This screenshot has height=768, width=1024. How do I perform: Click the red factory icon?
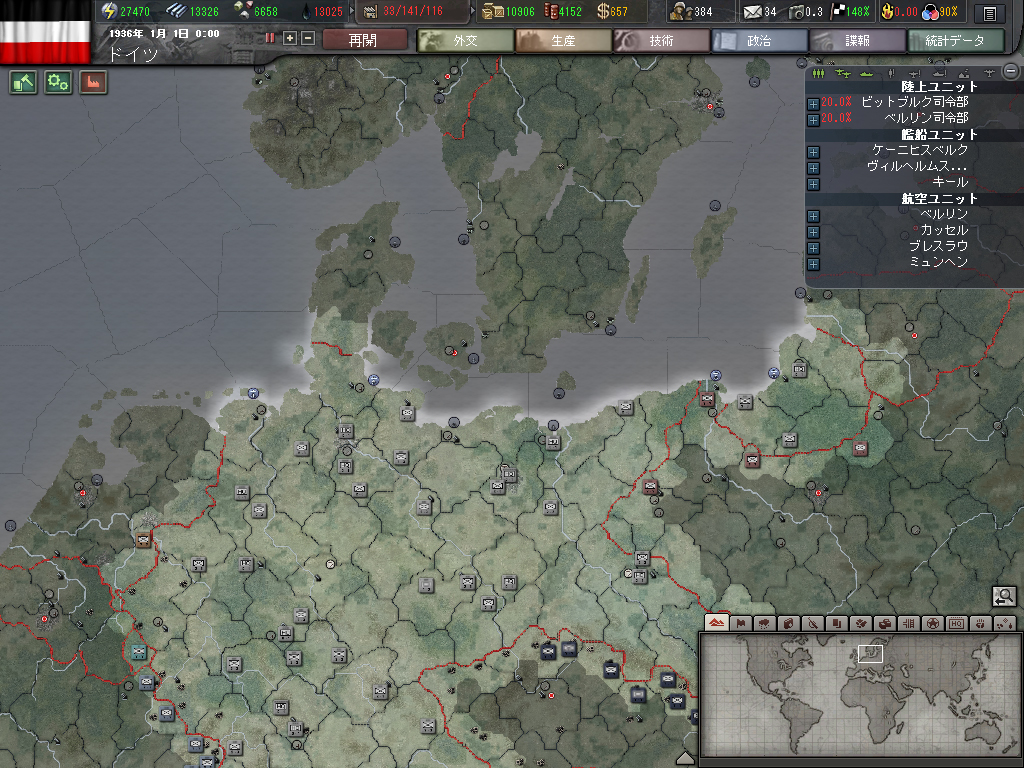[x=93, y=82]
